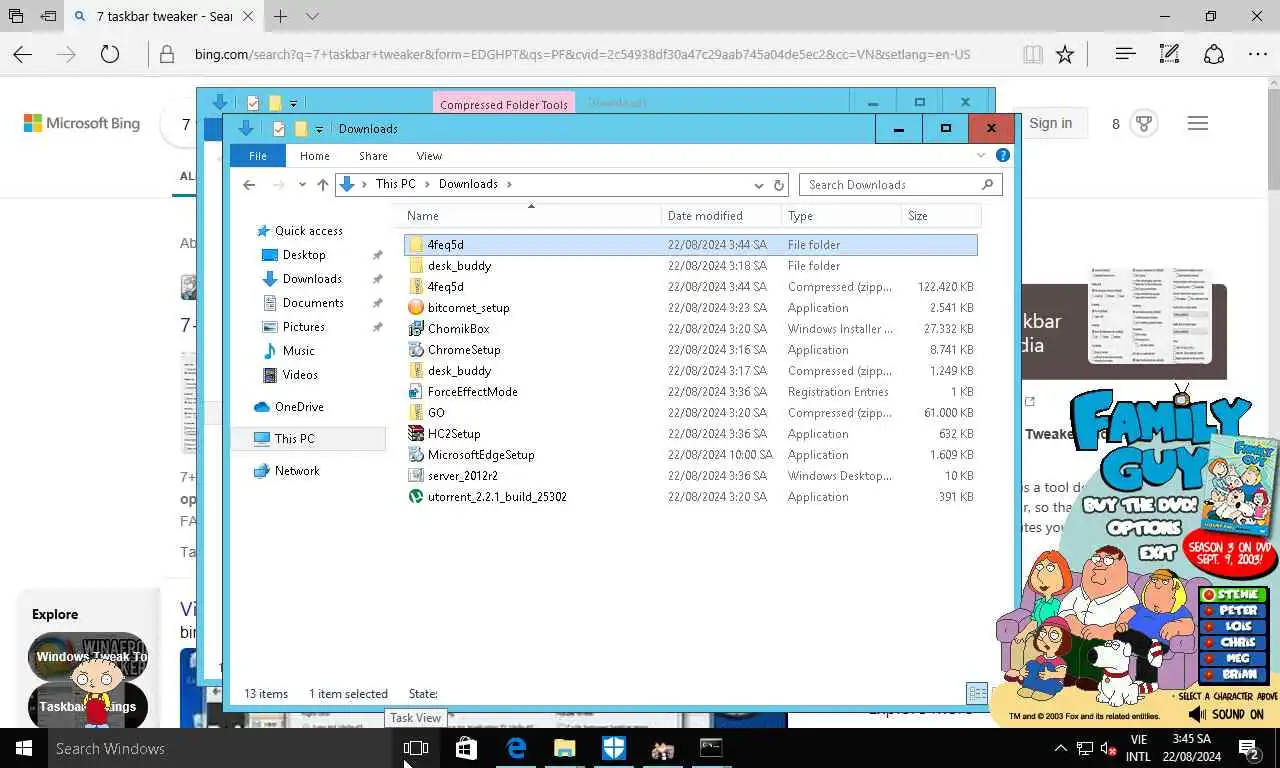Image resolution: width=1280 pixels, height=768 pixels.
Task: Toggle Family Guy Sound On speaker
Action: tap(1197, 714)
